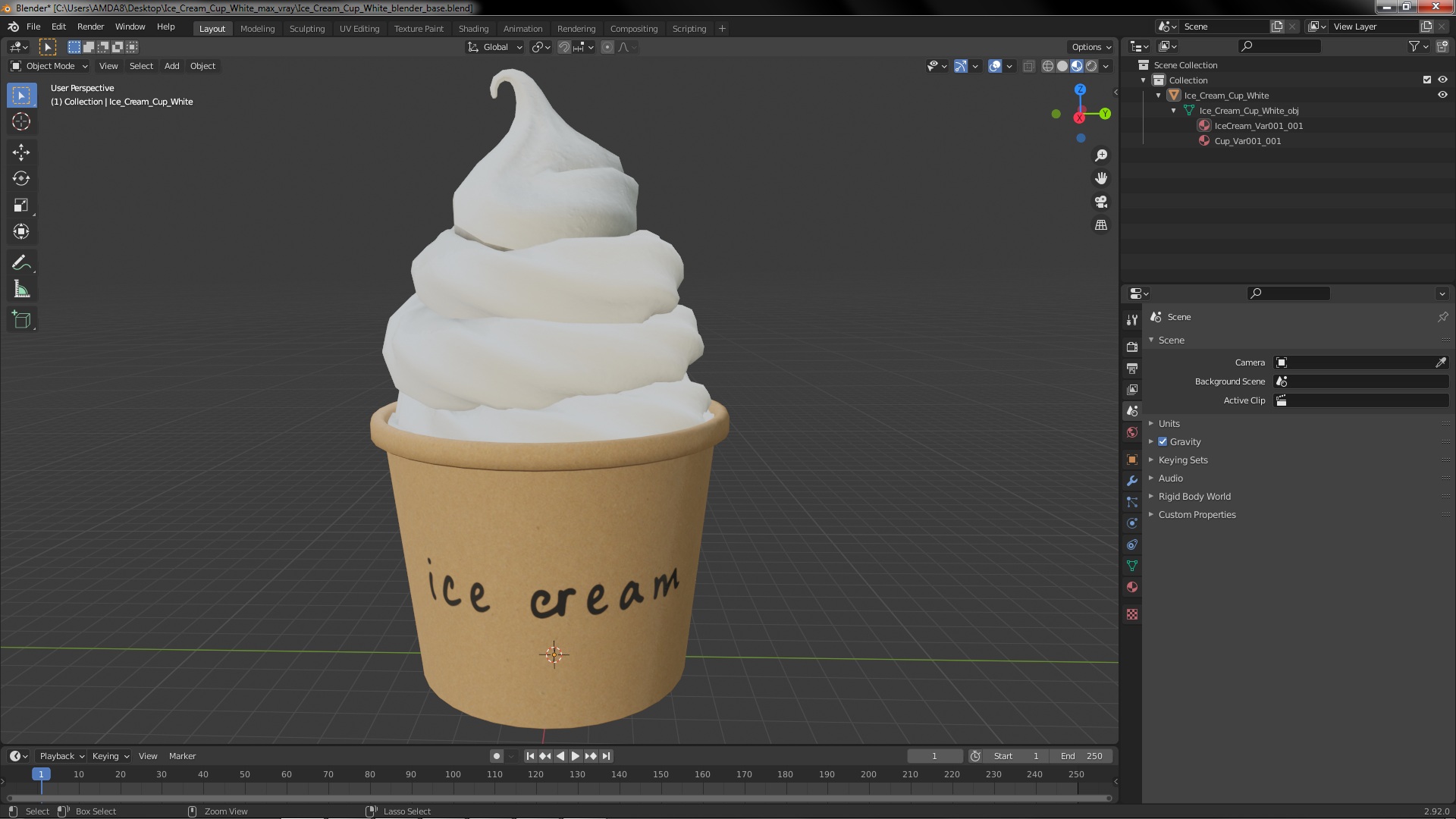1456x819 pixels.
Task: Expand the Audio panel
Action: pyautogui.click(x=1170, y=478)
